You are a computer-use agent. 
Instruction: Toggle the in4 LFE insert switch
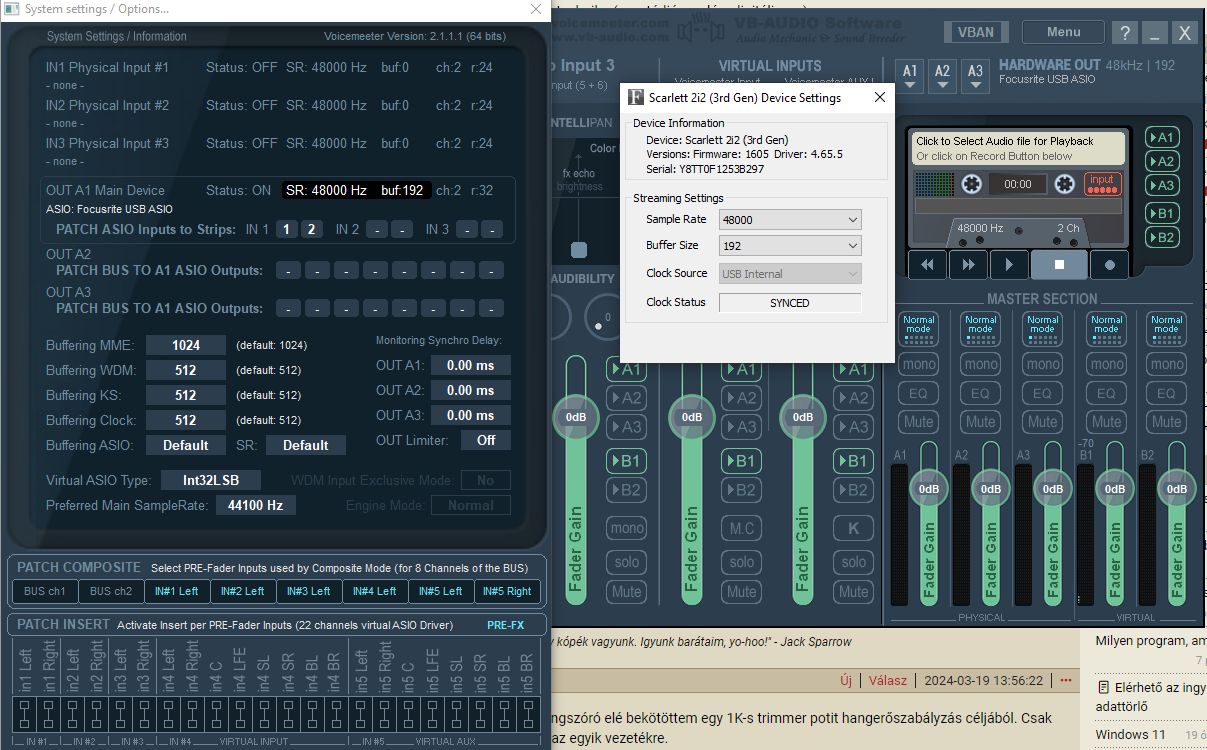click(239, 716)
